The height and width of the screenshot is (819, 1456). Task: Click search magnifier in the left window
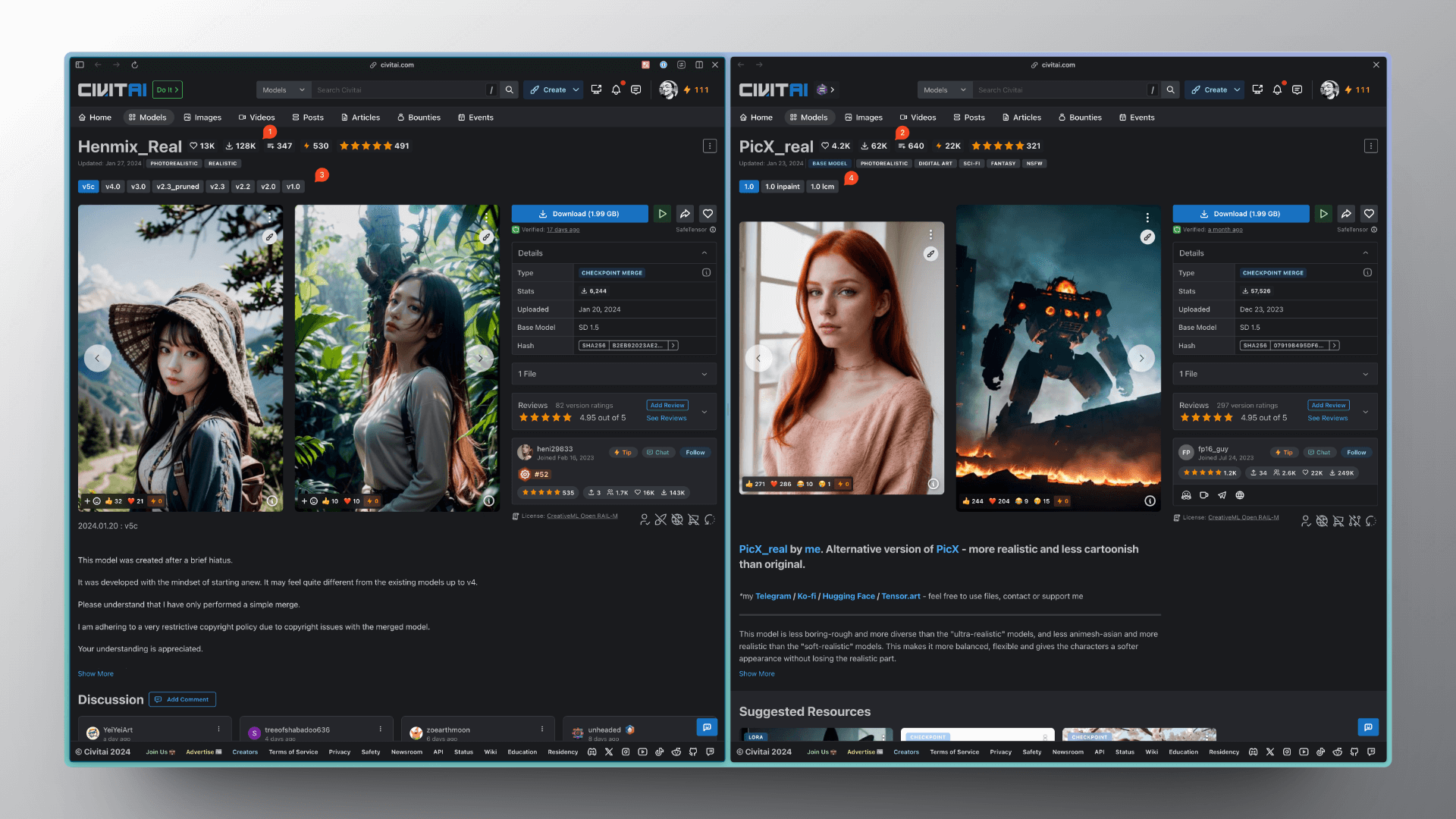510,89
